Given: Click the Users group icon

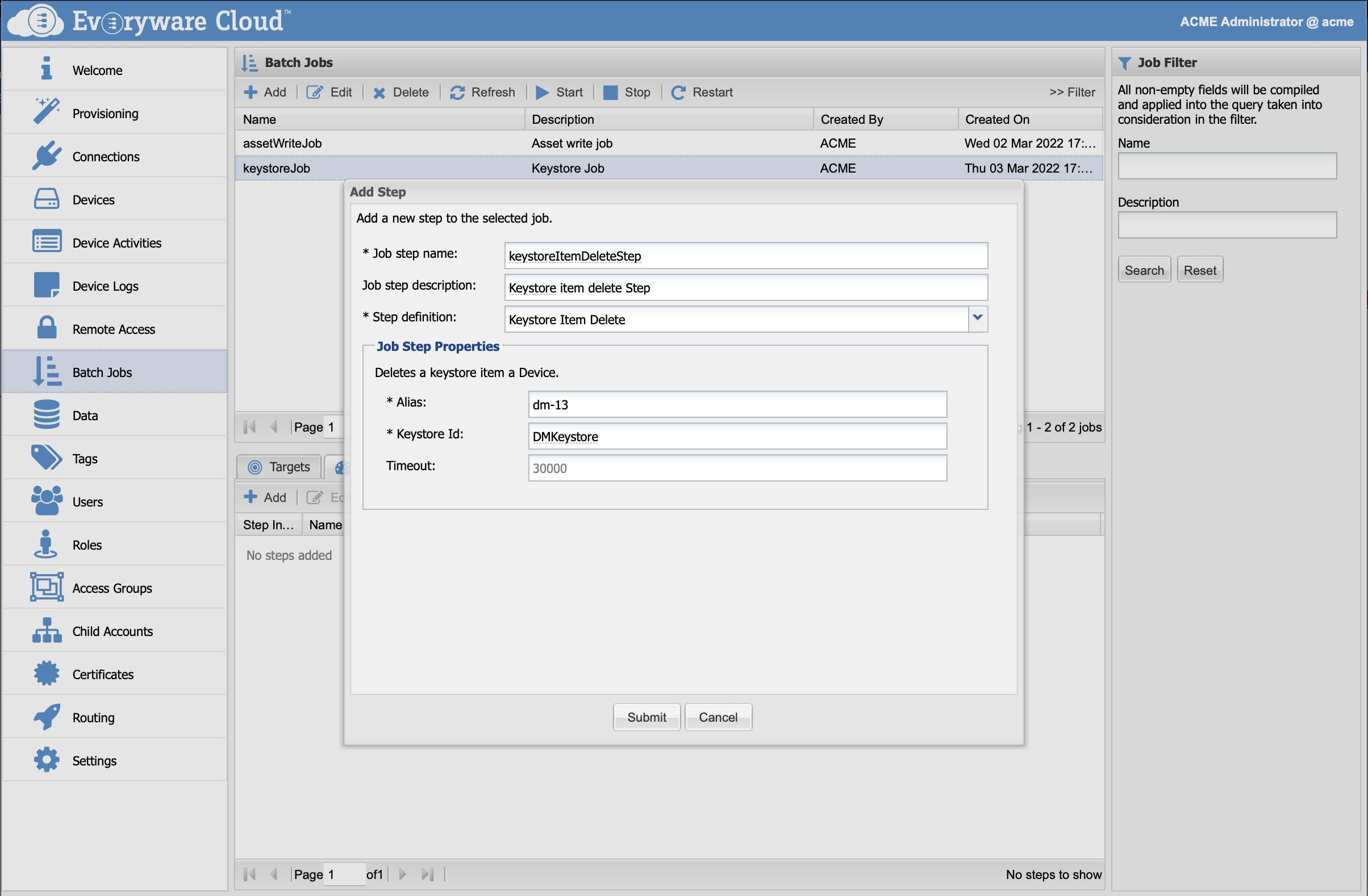Looking at the screenshot, I should (47, 501).
